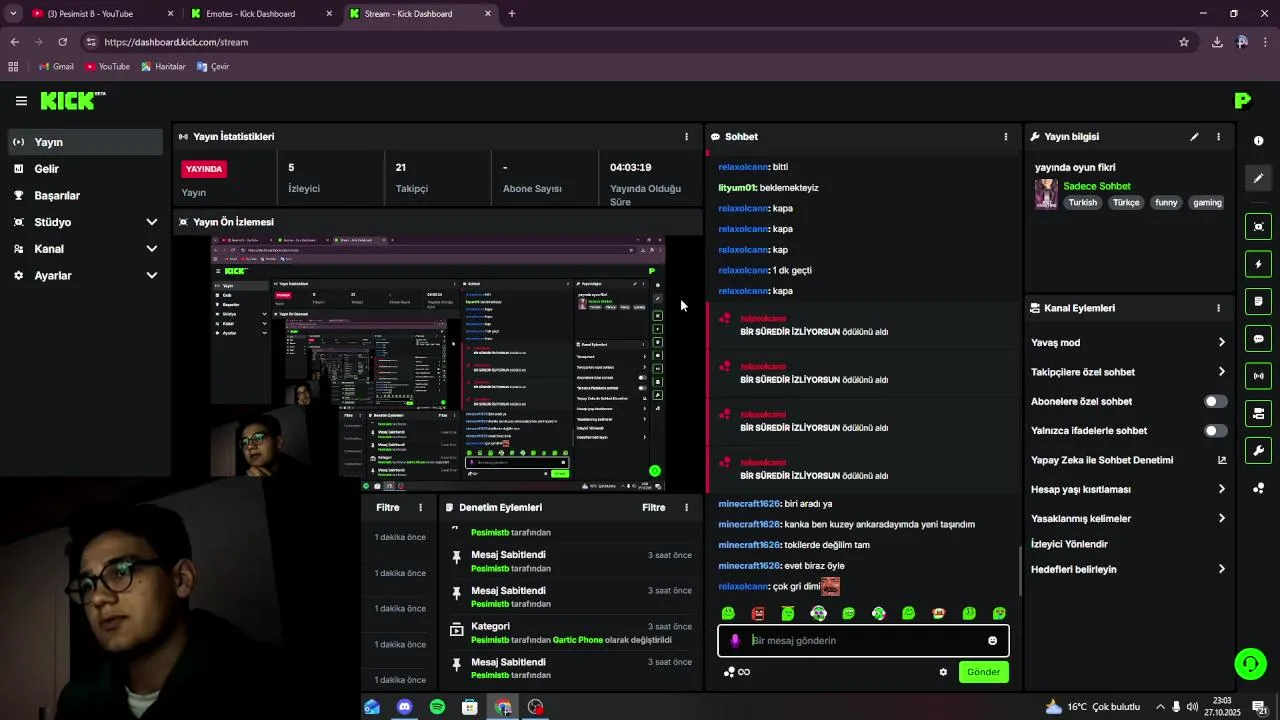The image size is (1280, 720).
Task: Click the message input field
Action: coord(863,641)
